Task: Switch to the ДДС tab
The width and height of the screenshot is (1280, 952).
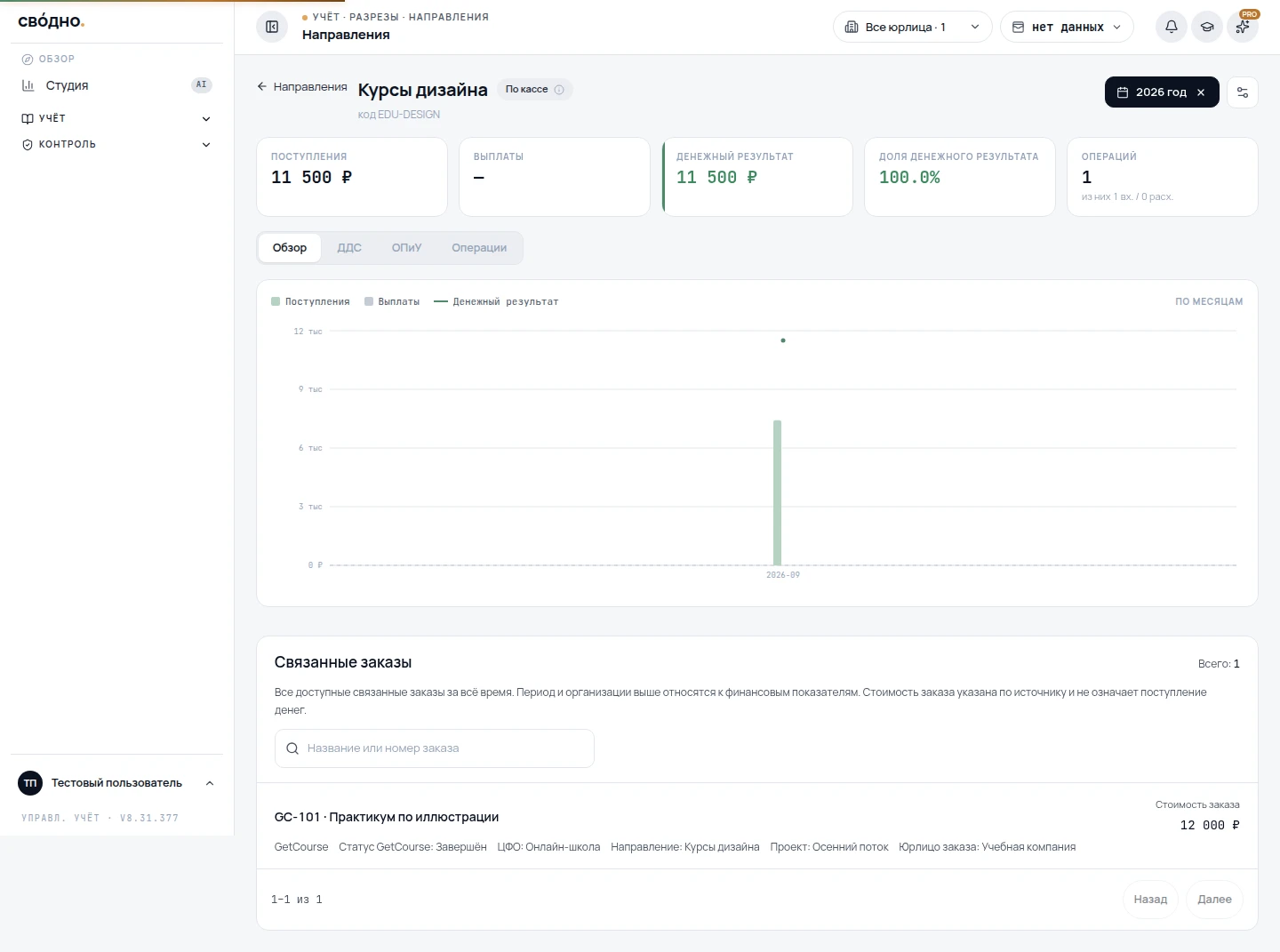Action: click(x=349, y=248)
